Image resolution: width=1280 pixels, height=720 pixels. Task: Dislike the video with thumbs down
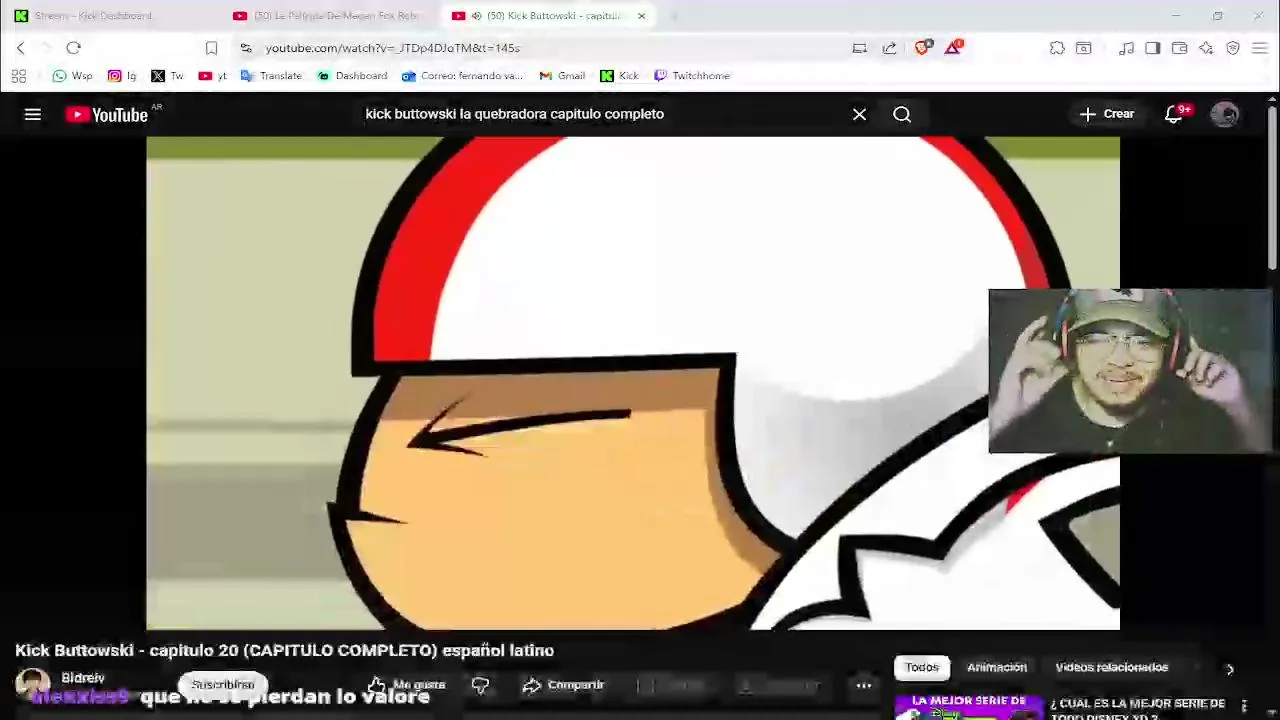coord(480,685)
